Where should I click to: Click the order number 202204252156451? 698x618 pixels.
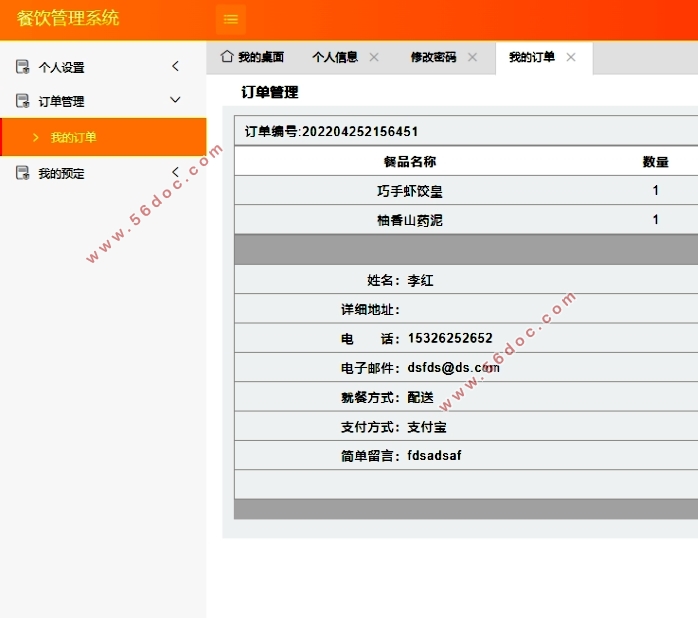(360, 131)
